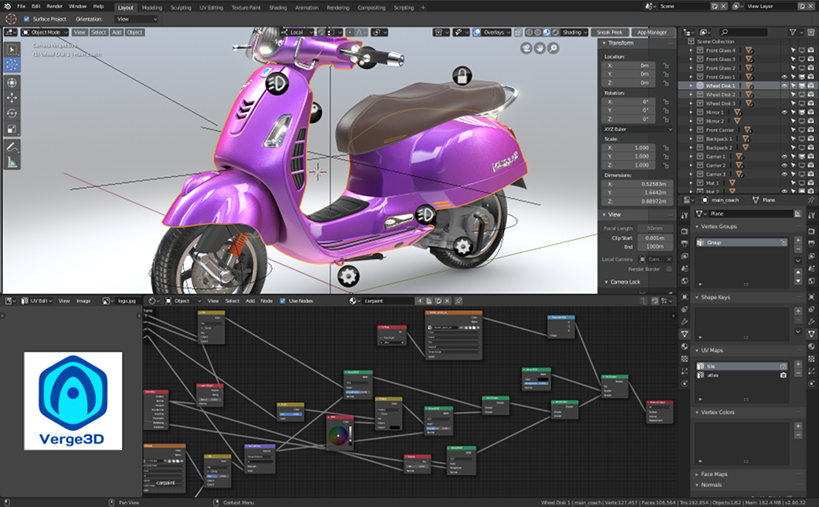Click the Sneak Peek button
The height and width of the screenshot is (507, 819).
610,32
